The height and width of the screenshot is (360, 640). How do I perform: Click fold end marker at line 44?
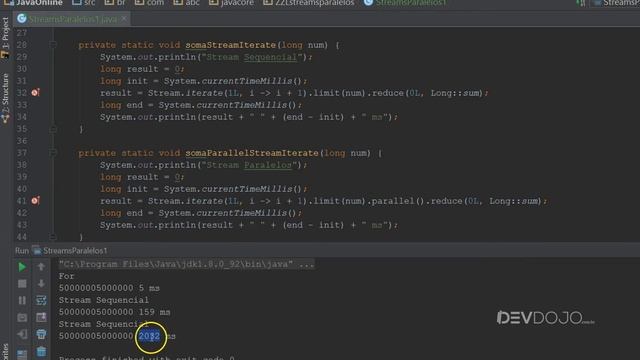click(53, 237)
